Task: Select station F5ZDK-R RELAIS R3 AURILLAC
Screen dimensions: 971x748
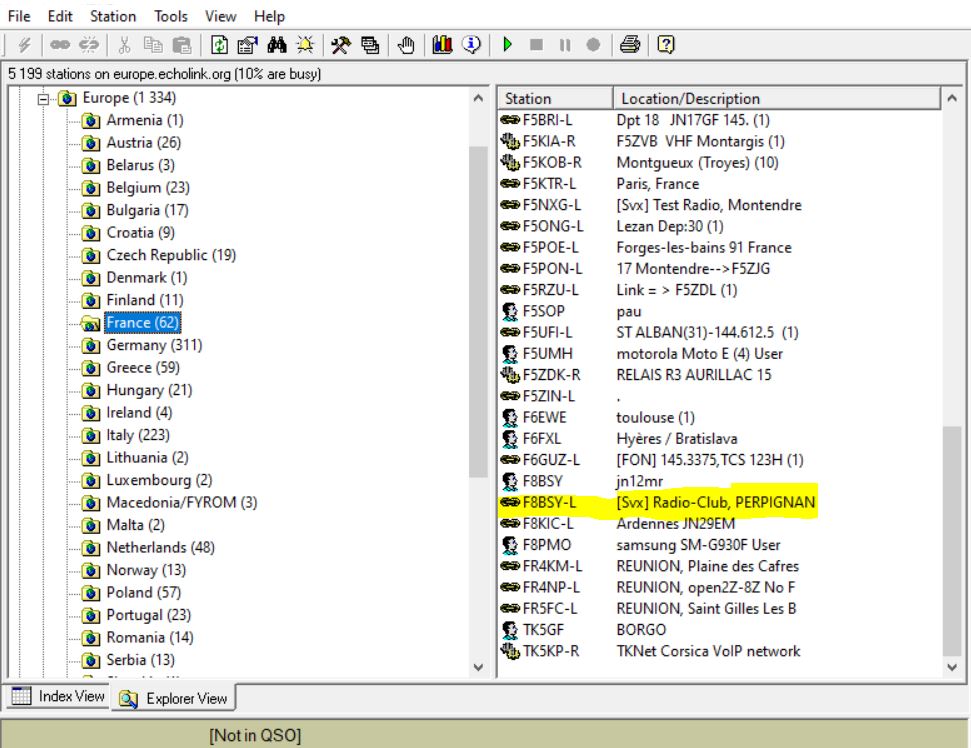Action: tap(636, 375)
